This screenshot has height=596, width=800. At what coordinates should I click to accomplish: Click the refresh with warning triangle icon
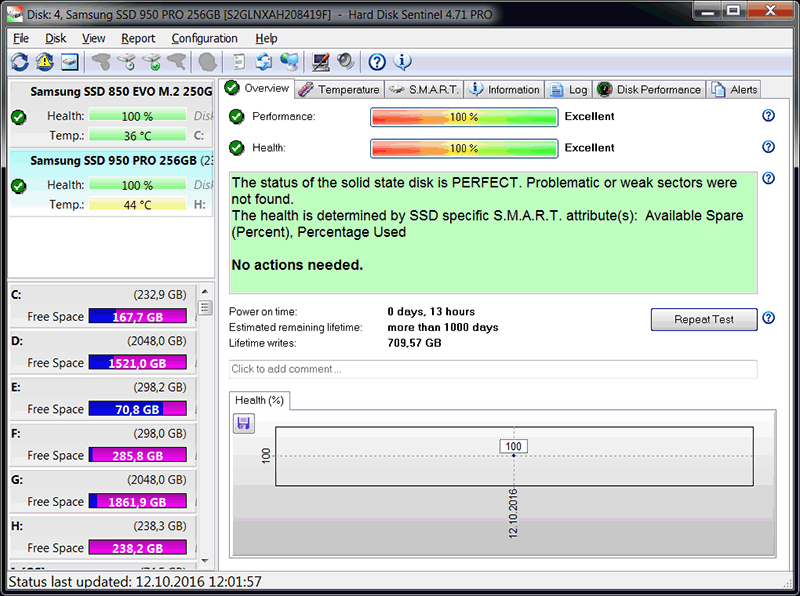tap(44, 62)
